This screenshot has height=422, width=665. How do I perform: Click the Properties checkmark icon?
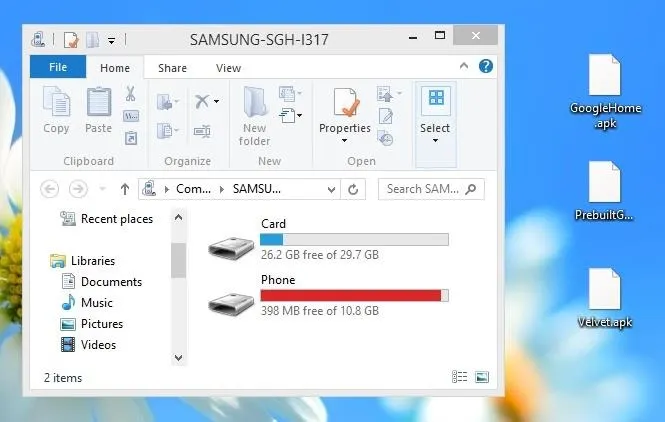[x=346, y=102]
